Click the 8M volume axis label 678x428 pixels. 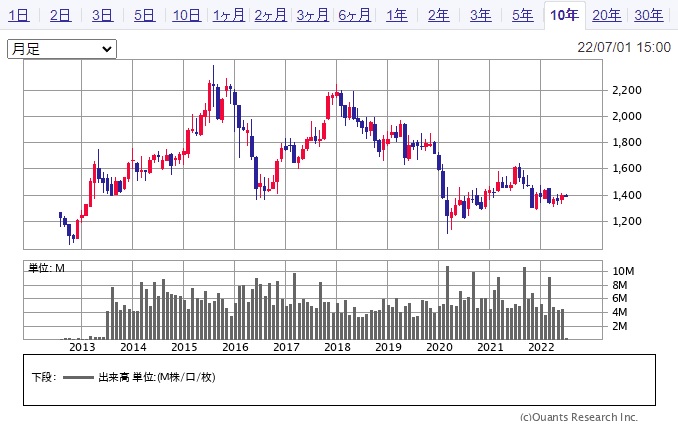click(620, 285)
